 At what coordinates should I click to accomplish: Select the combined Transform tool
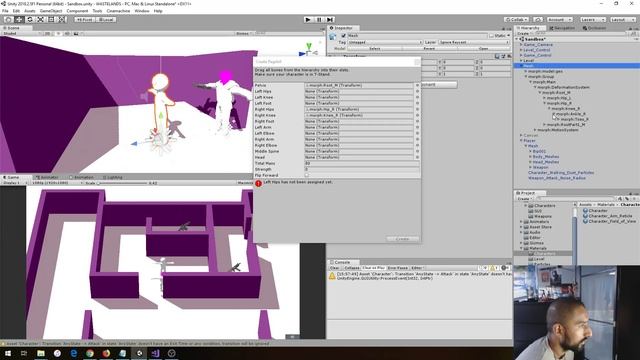pos(61,19)
